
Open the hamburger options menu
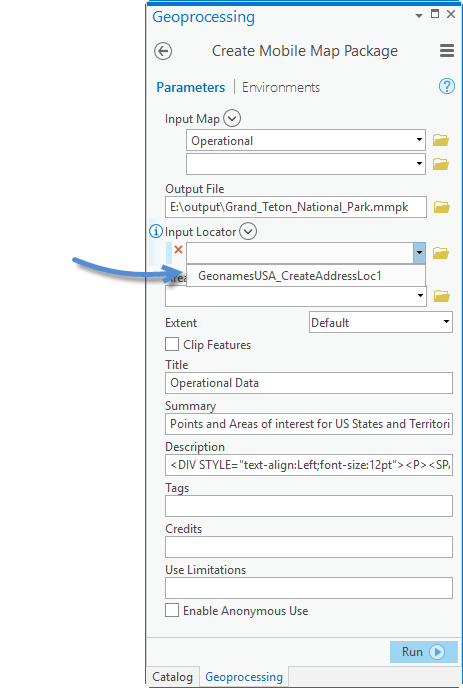447,50
